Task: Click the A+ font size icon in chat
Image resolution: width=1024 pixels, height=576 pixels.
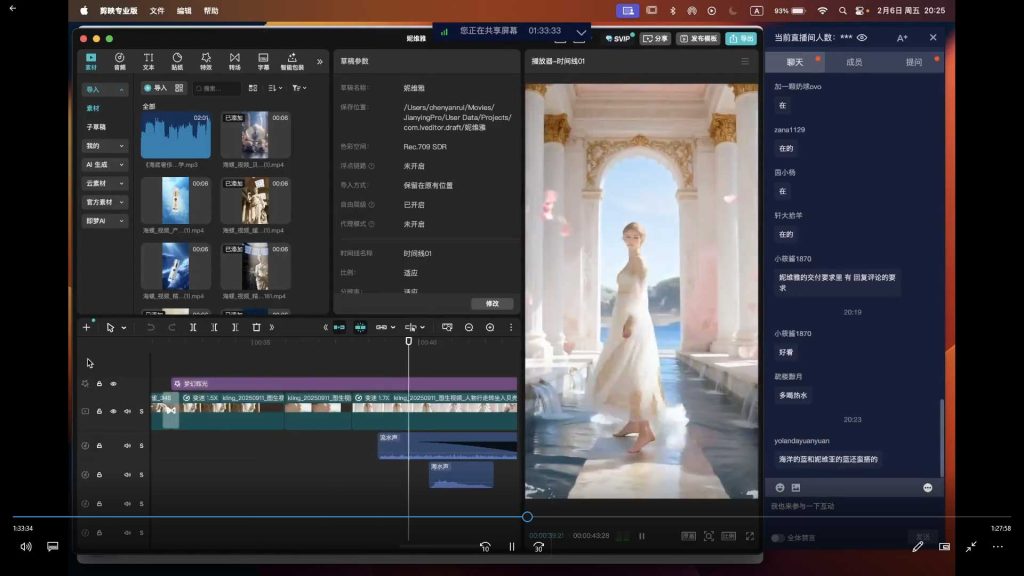Action: [x=902, y=38]
